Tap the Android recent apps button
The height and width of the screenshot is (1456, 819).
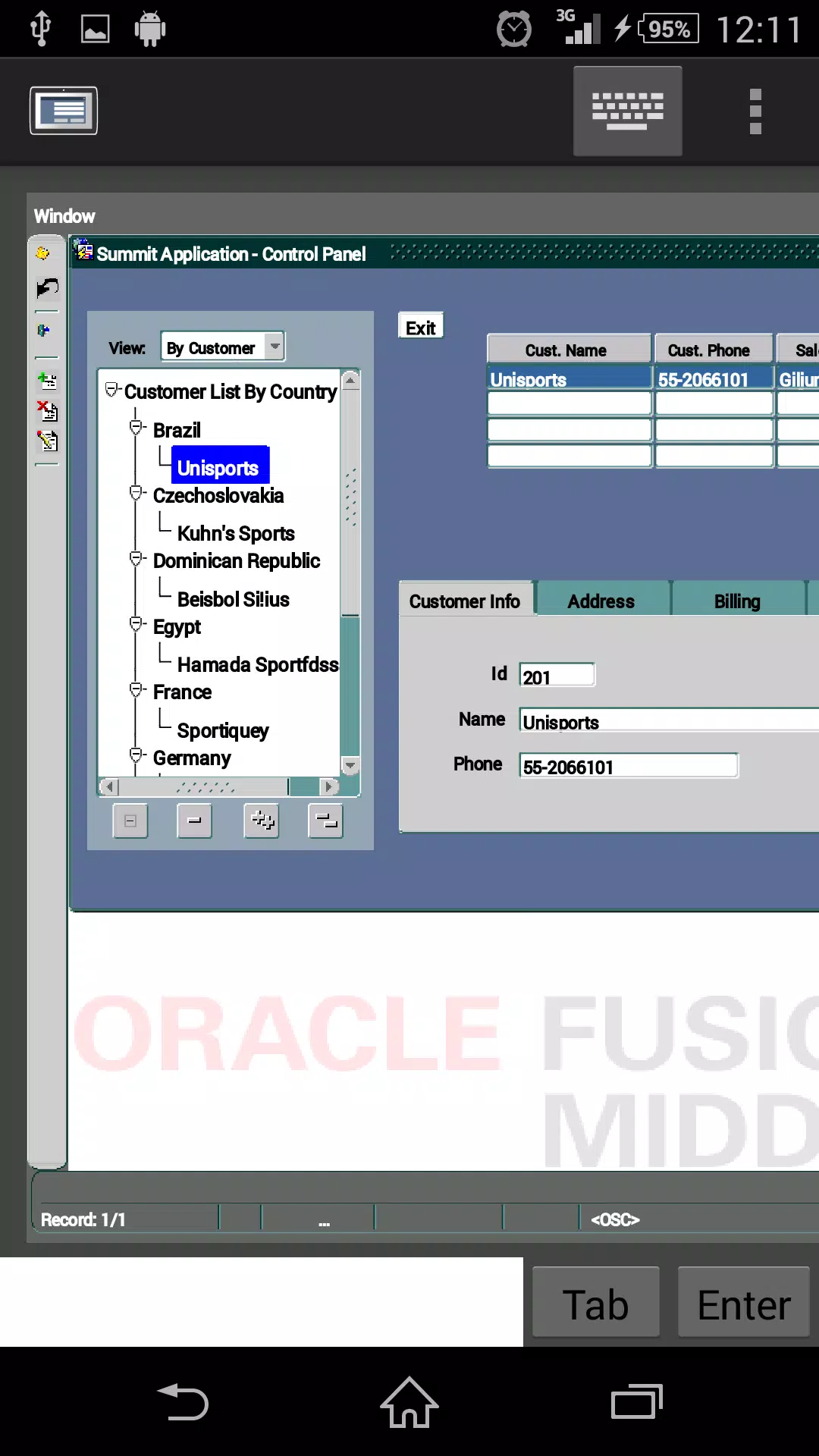pyautogui.click(x=637, y=1402)
